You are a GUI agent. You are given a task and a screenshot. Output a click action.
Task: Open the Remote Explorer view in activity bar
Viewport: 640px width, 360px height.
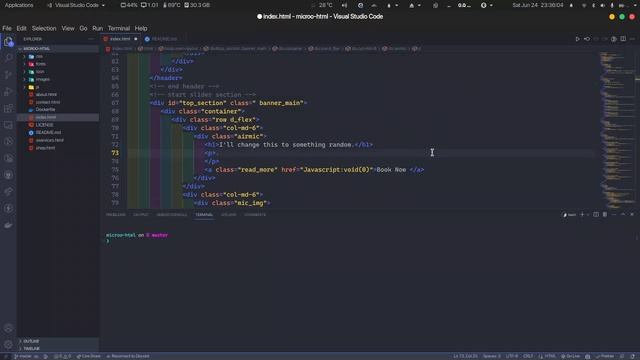(8, 125)
